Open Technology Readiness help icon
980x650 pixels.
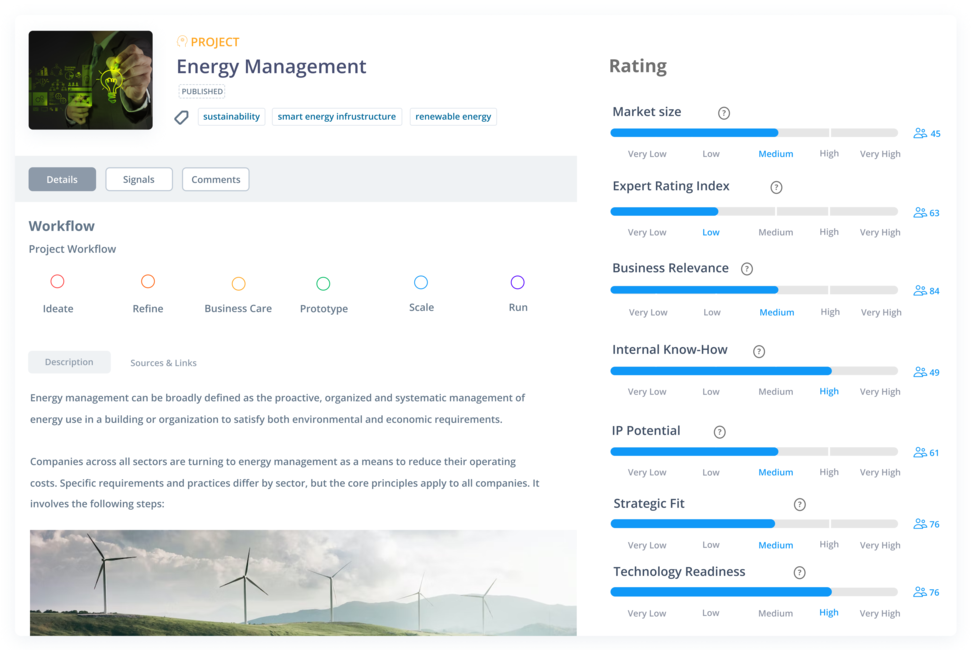(799, 572)
